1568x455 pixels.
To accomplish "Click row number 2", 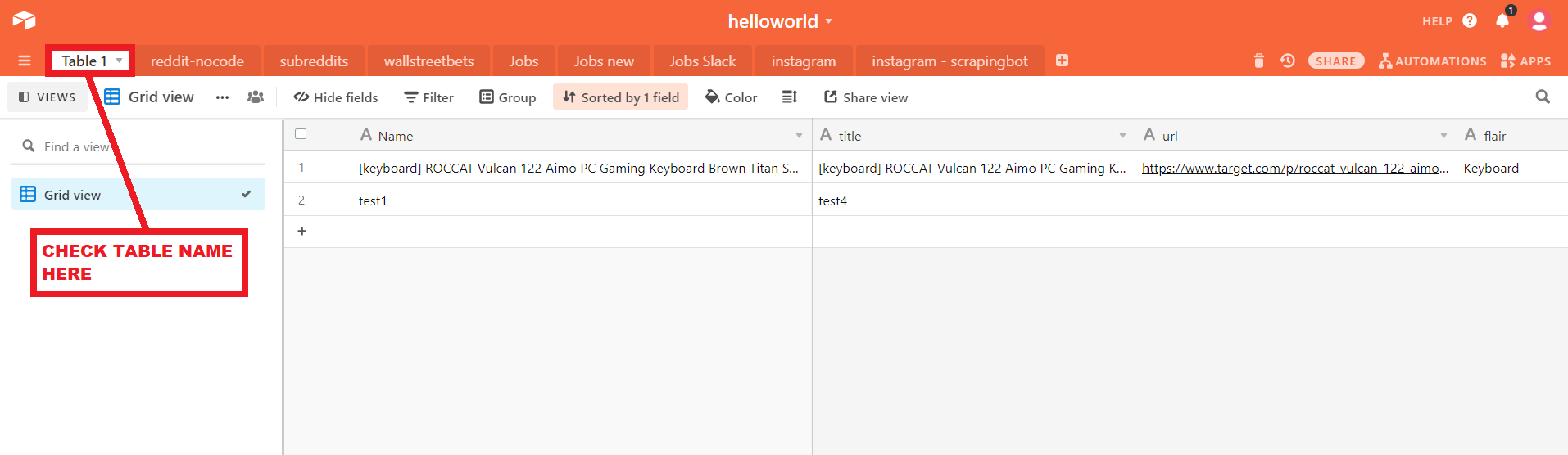I will tap(301, 200).
